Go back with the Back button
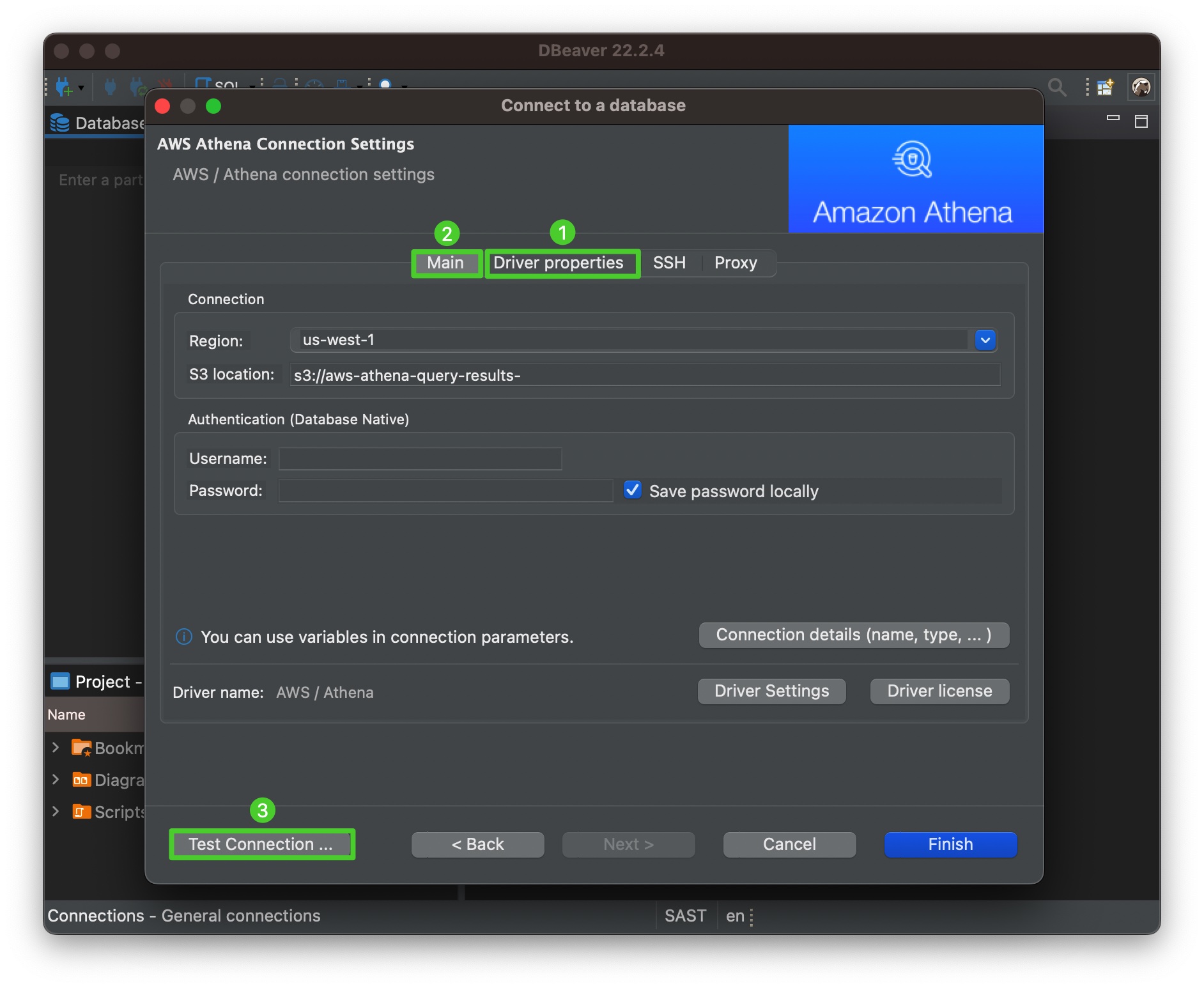The image size is (1204, 988). point(478,844)
